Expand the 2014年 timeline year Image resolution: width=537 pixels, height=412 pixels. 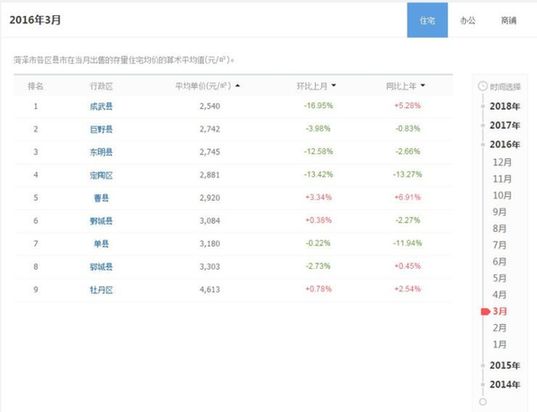504,385
